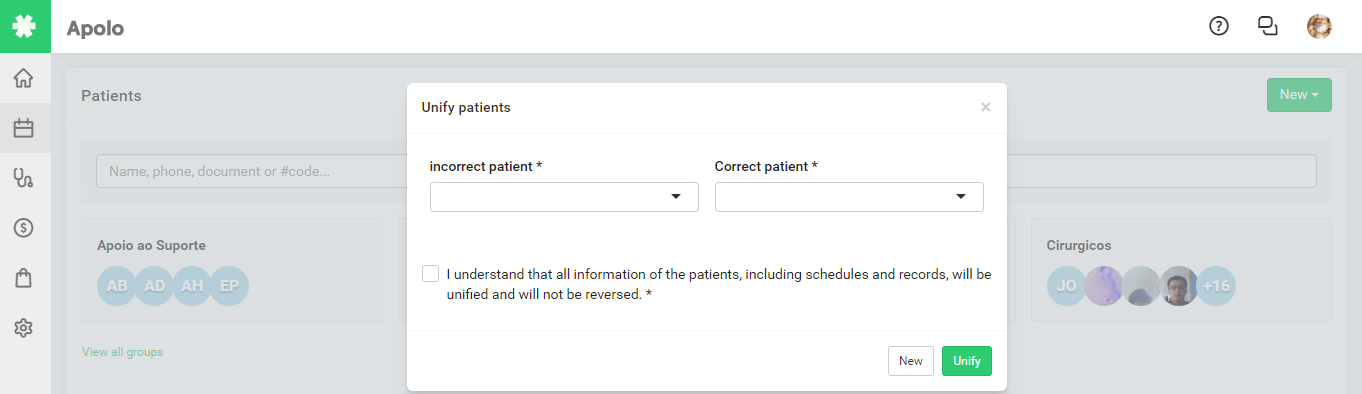
Task: Select the stethoscope sidebar icon
Action: coord(24,178)
